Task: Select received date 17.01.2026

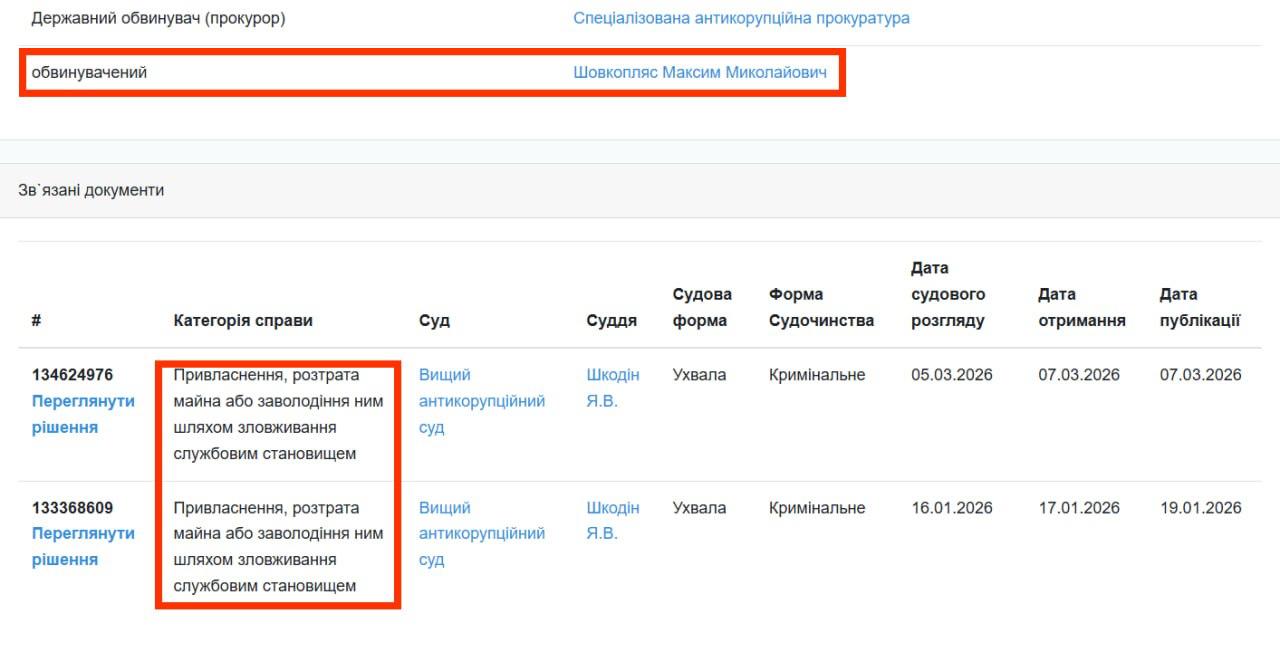Action: click(x=1079, y=507)
